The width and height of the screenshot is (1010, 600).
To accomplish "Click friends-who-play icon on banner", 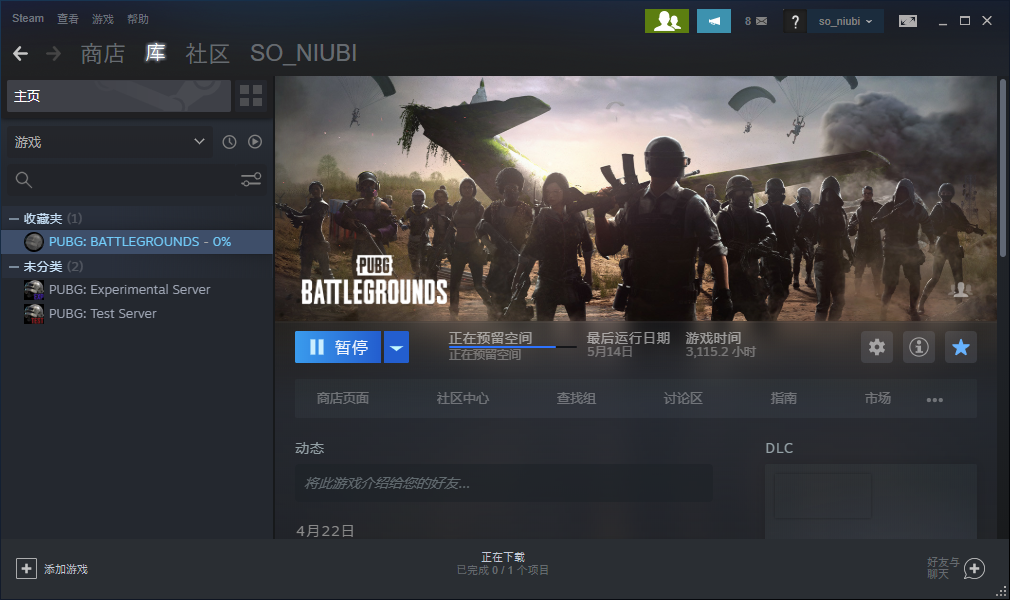I will (960, 291).
